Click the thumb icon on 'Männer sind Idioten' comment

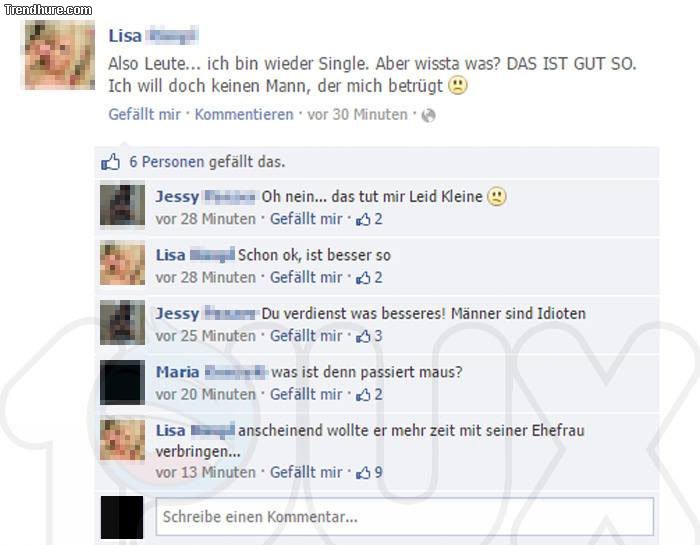[363, 336]
